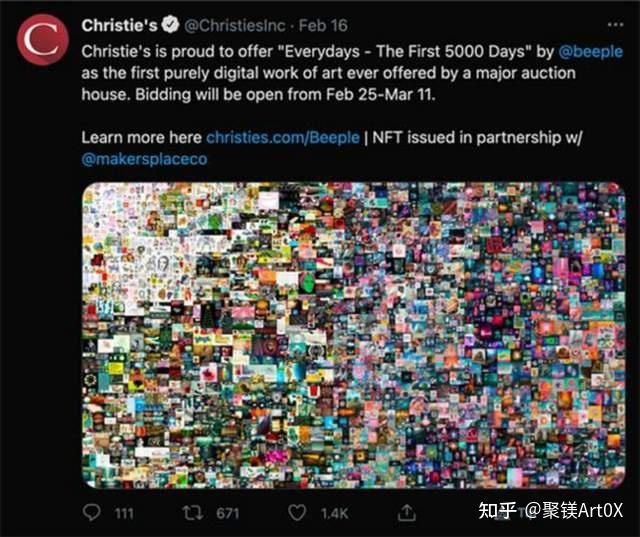Open the @beeple mention link

(590, 52)
